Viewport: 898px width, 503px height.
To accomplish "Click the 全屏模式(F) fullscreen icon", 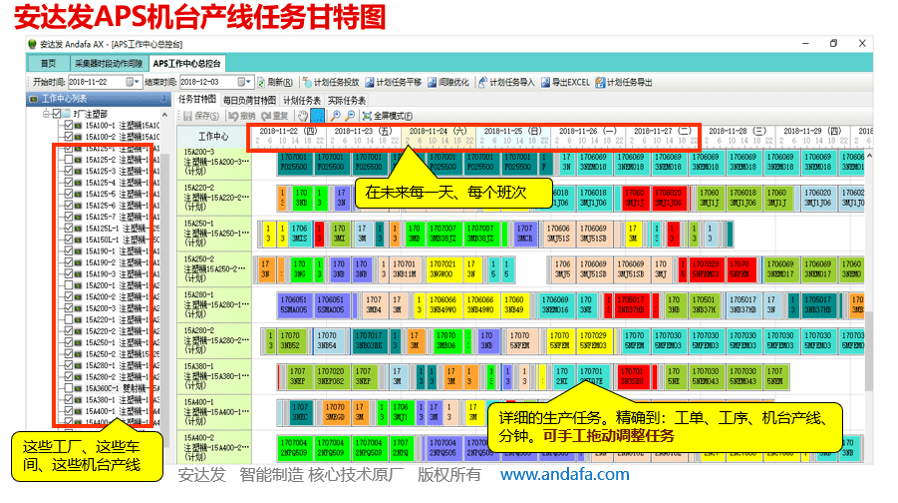I will tap(367, 116).
